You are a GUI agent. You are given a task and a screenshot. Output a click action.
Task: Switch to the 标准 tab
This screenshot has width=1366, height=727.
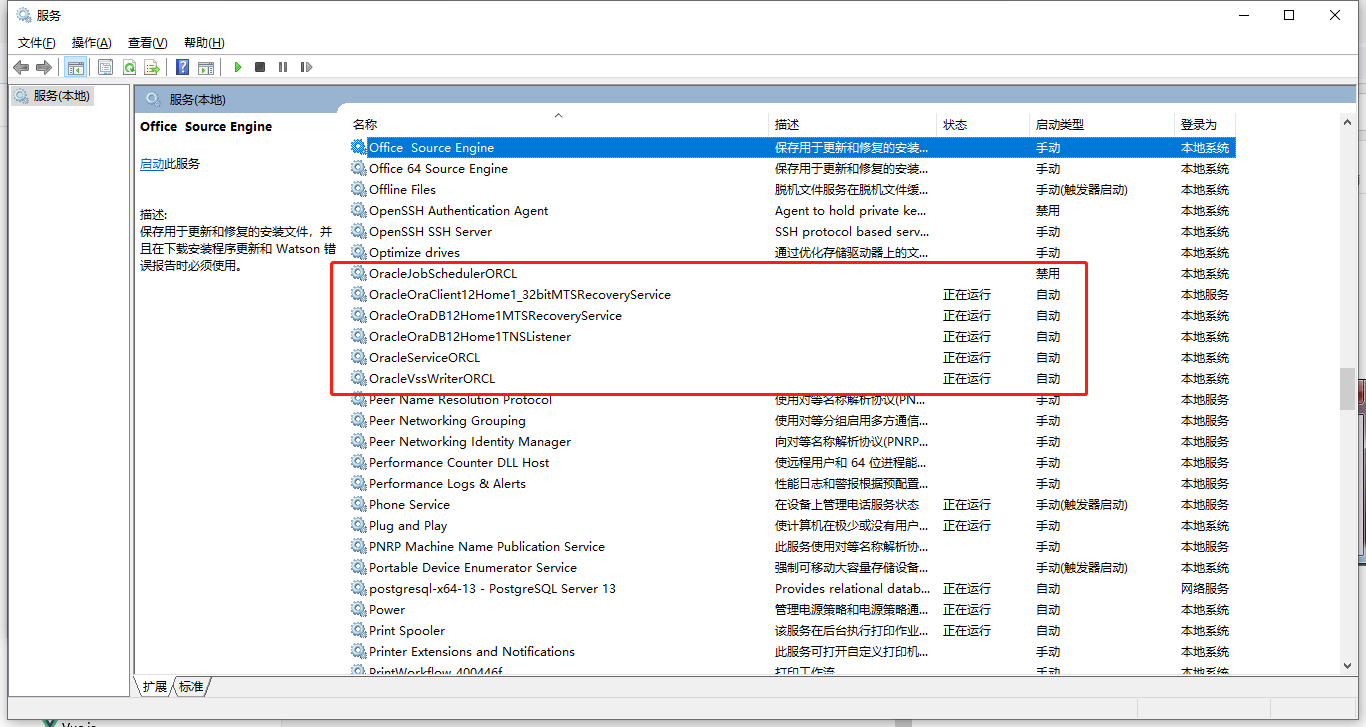pyautogui.click(x=191, y=686)
